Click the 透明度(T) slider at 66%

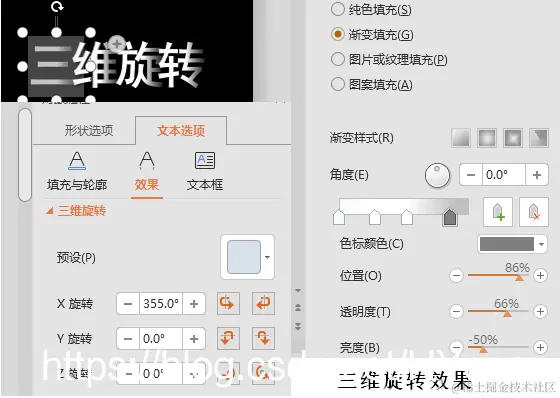pyautogui.click(x=507, y=313)
